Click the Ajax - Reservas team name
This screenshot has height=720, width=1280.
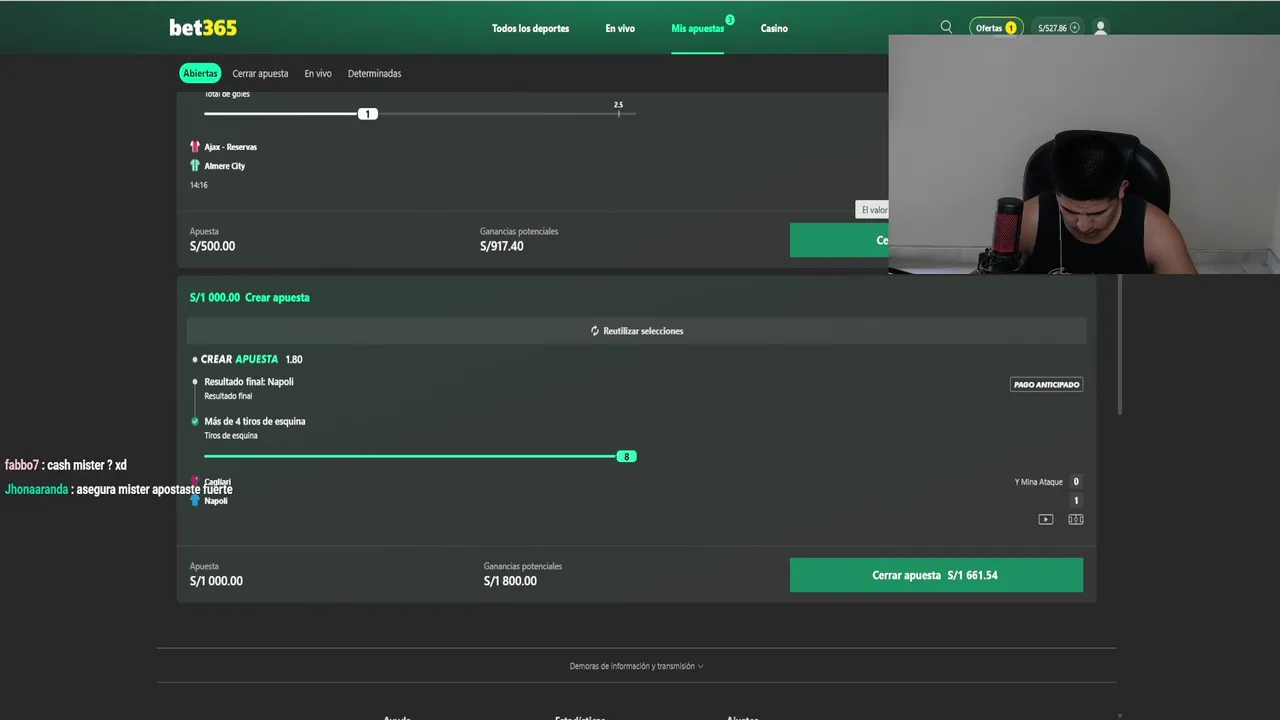(x=230, y=147)
